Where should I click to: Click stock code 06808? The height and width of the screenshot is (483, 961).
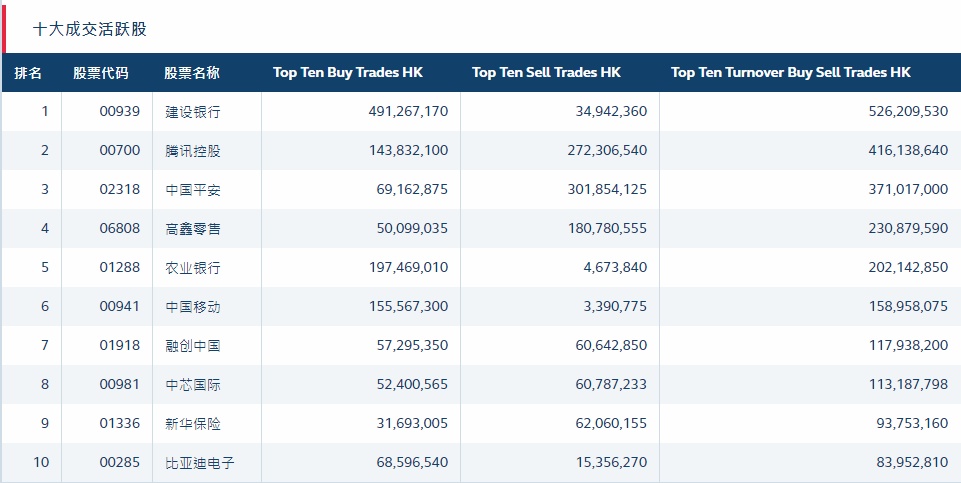120,229
